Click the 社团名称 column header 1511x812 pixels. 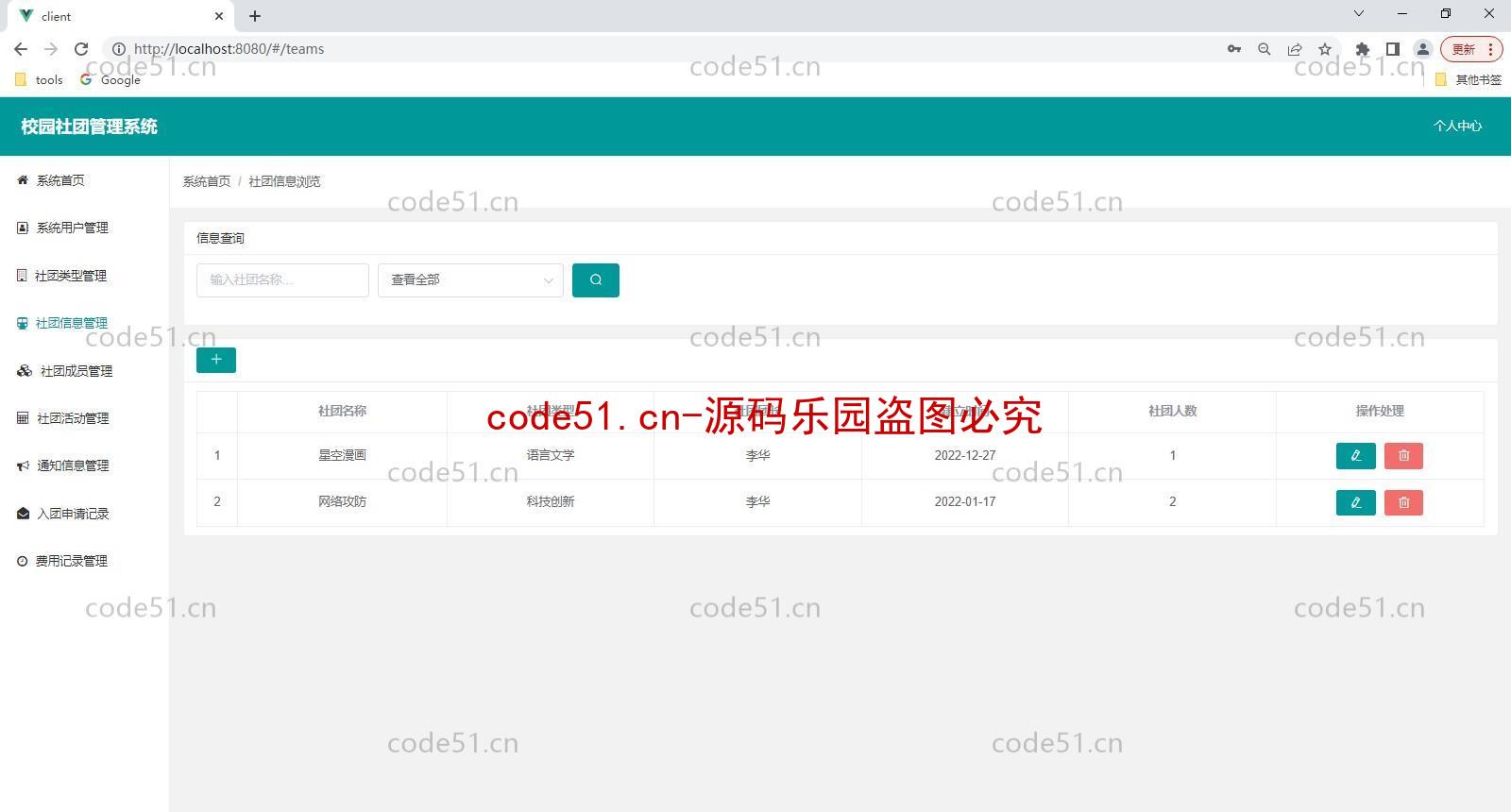(x=342, y=411)
